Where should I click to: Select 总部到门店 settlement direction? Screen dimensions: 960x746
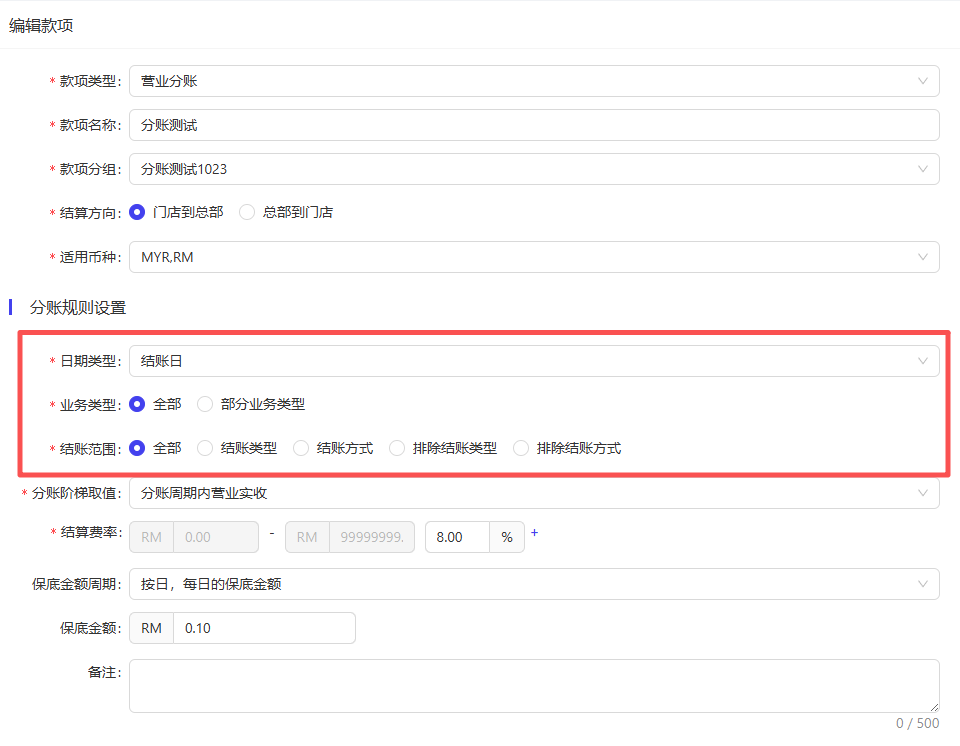(x=248, y=212)
